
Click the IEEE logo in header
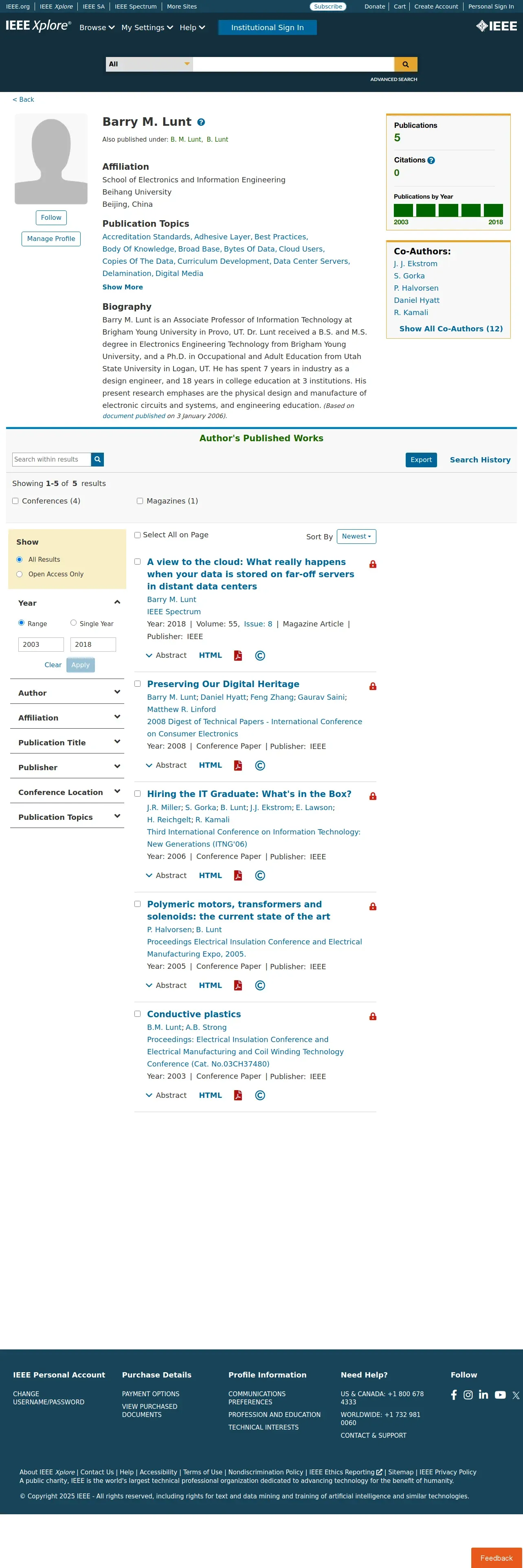(x=496, y=26)
